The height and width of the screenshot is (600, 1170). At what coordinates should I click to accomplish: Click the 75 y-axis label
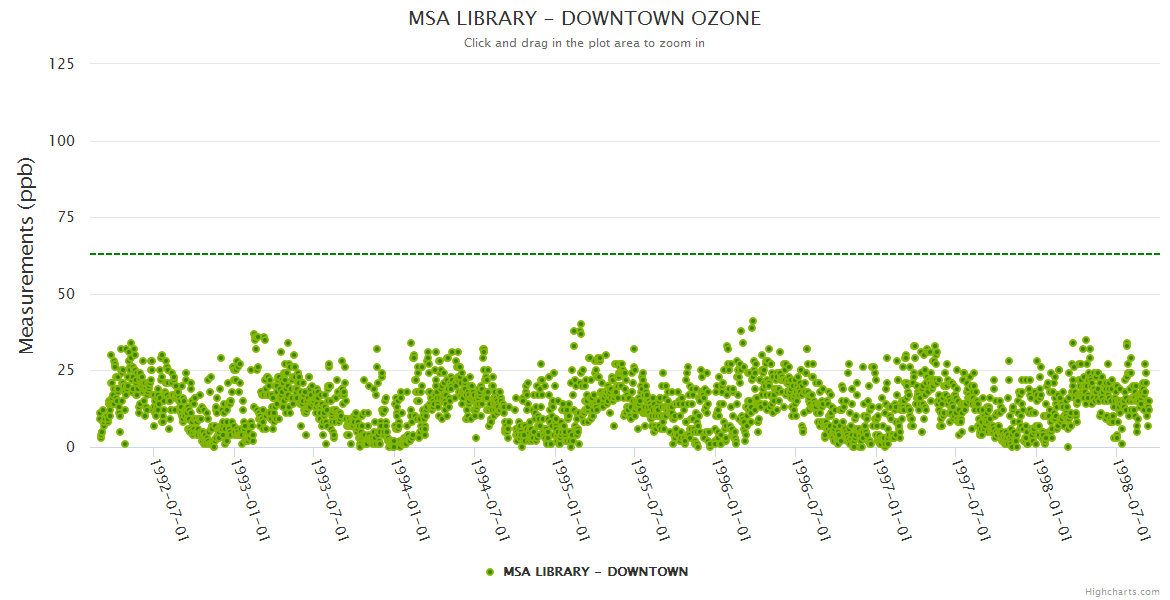(66, 218)
